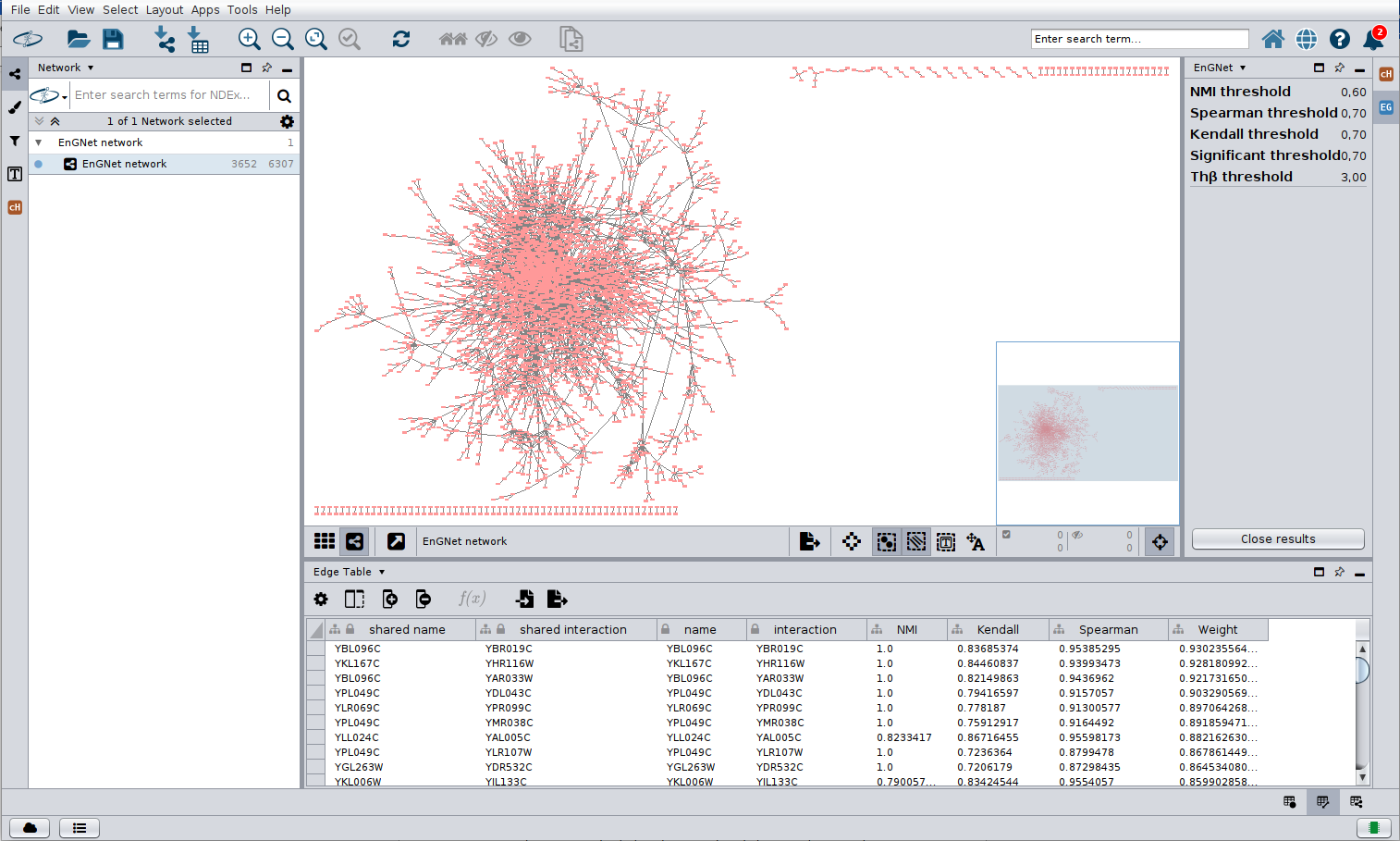Open Annotation T tab in sidebar
This screenshot has height=841, width=1400.
pyautogui.click(x=15, y=174)
